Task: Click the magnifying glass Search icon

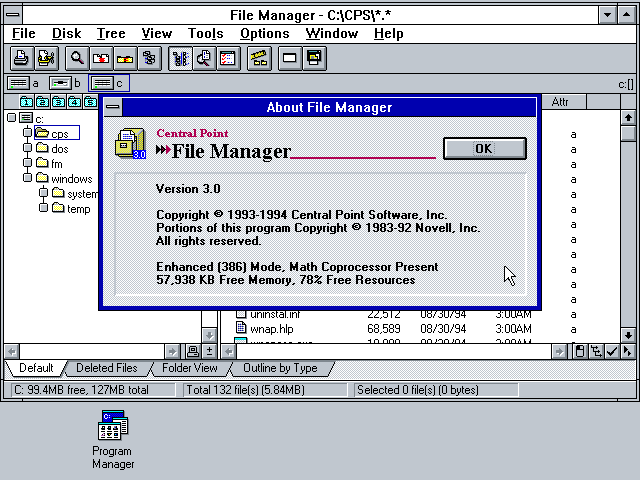Action: (x=77, y=58)
